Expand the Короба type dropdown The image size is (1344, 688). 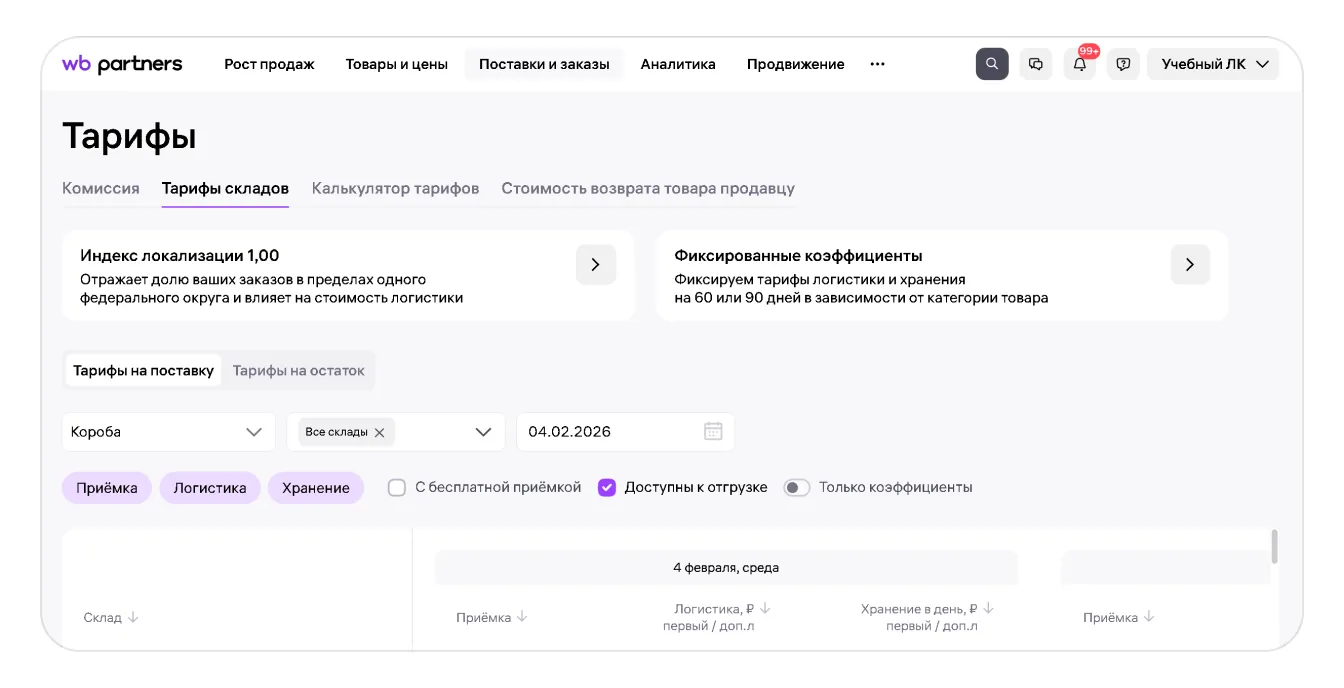168,432
